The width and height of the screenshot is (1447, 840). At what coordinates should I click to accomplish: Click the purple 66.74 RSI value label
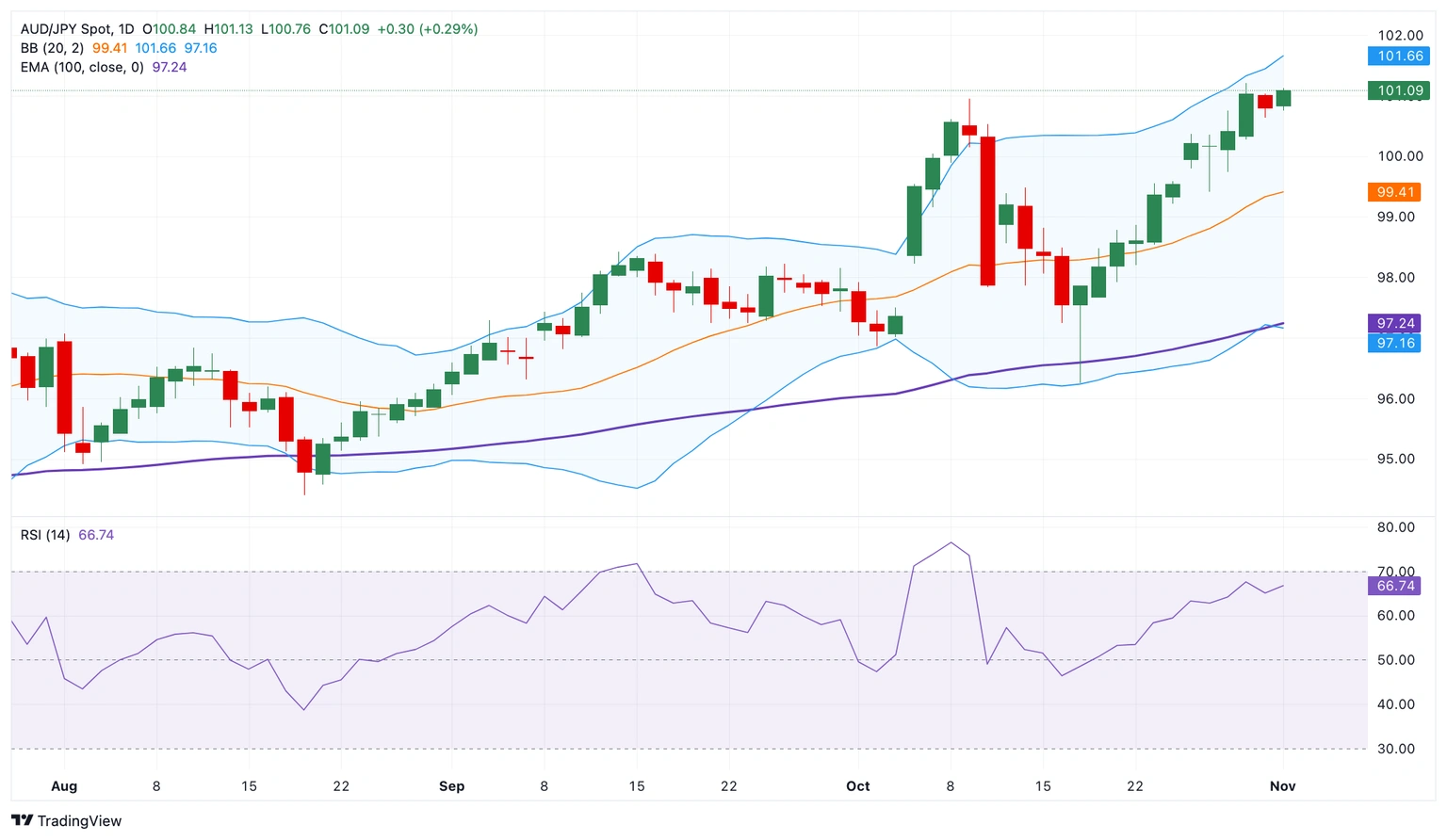click(x=1393, y=586)
